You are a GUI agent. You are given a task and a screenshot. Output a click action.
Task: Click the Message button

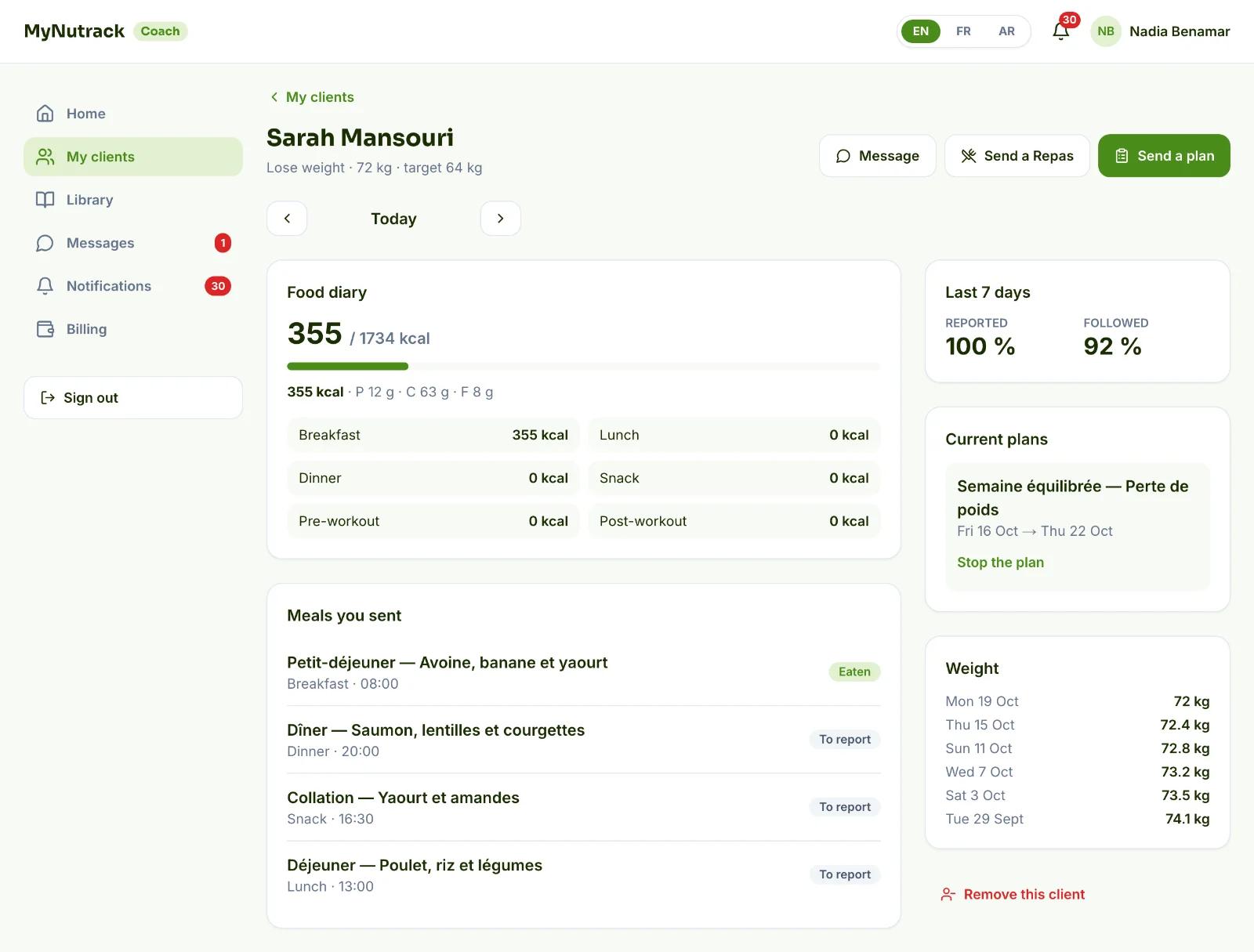pyautogui.click(x=878, y=156)
